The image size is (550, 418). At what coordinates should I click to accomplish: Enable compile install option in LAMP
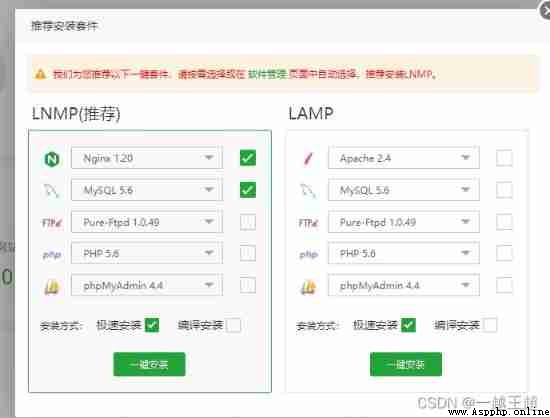point(490,325)
